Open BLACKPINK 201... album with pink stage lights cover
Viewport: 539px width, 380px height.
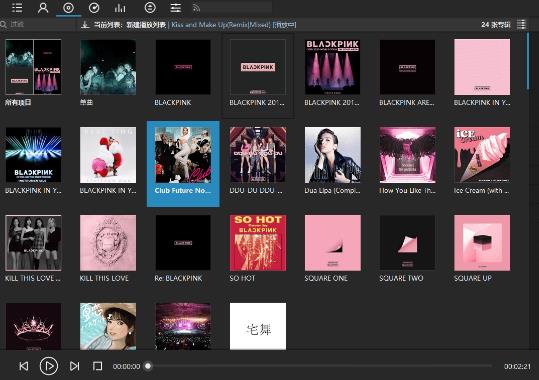333,67
